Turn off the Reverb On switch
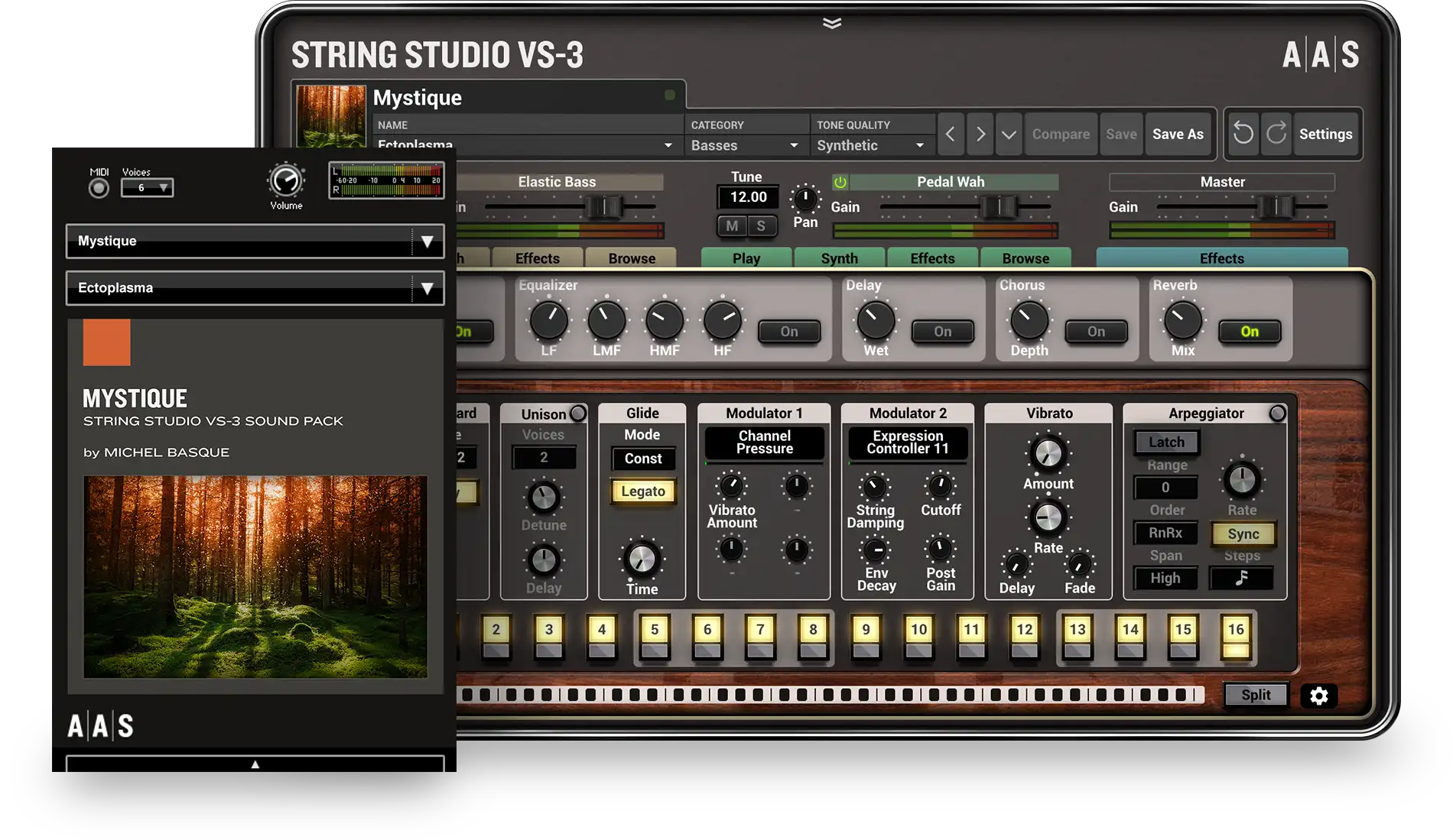 coord(1249,332)
